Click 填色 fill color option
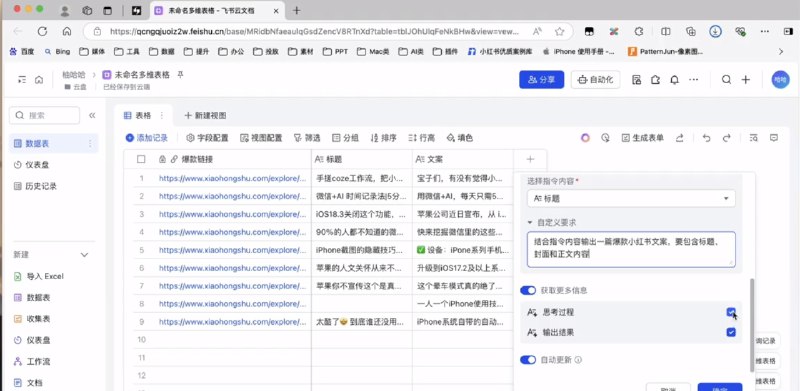 click(460, 138)
